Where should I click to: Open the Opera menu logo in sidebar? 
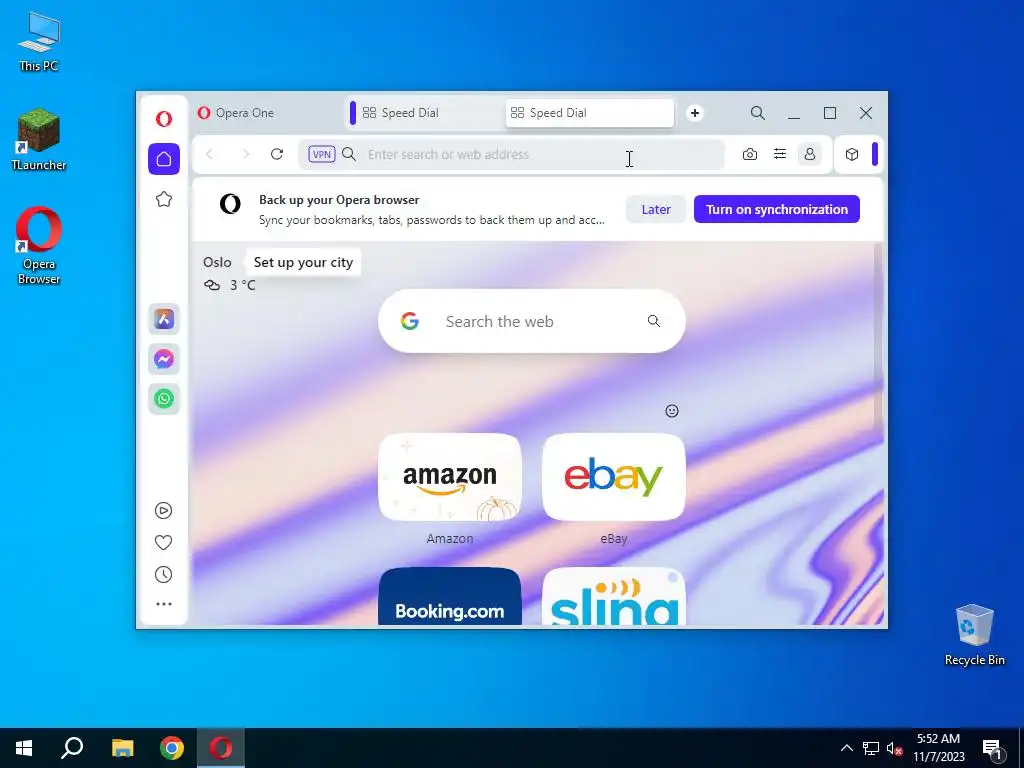pyautogui.click(x=164, y=118)
